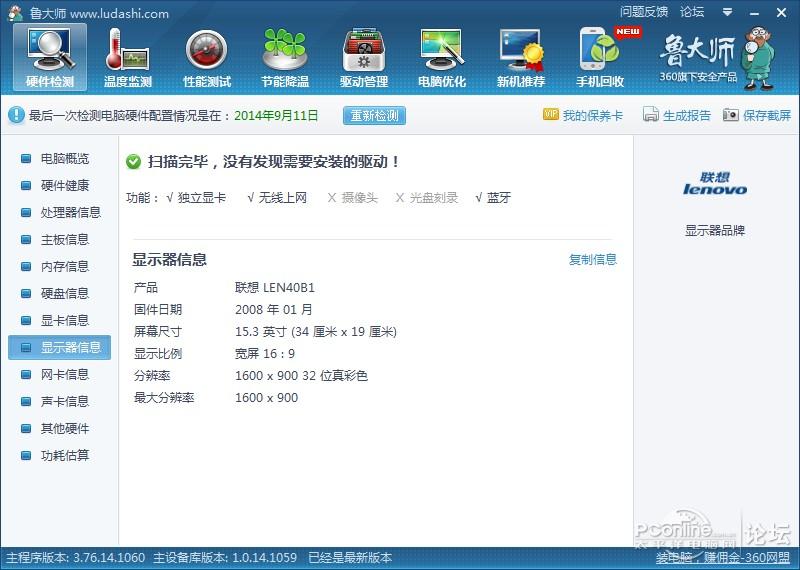Click 生成报告 link
The width and height of the screenshot is (800, 570).
click(686, 115)
